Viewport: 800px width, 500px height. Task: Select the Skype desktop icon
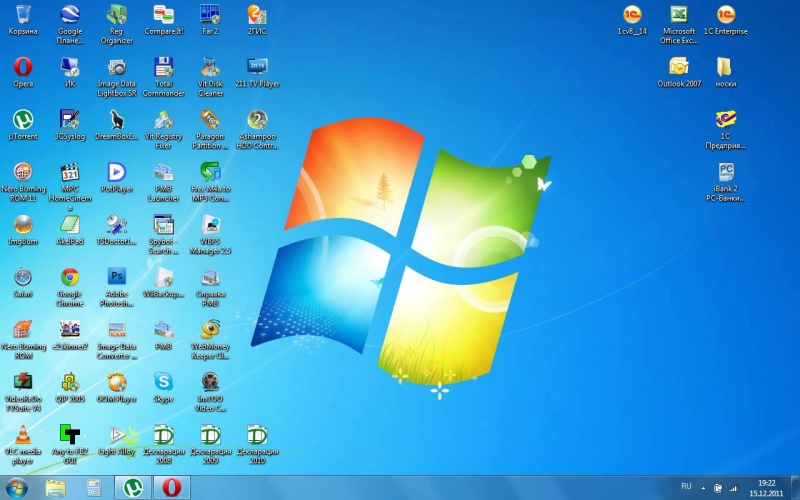click(163, 382)
